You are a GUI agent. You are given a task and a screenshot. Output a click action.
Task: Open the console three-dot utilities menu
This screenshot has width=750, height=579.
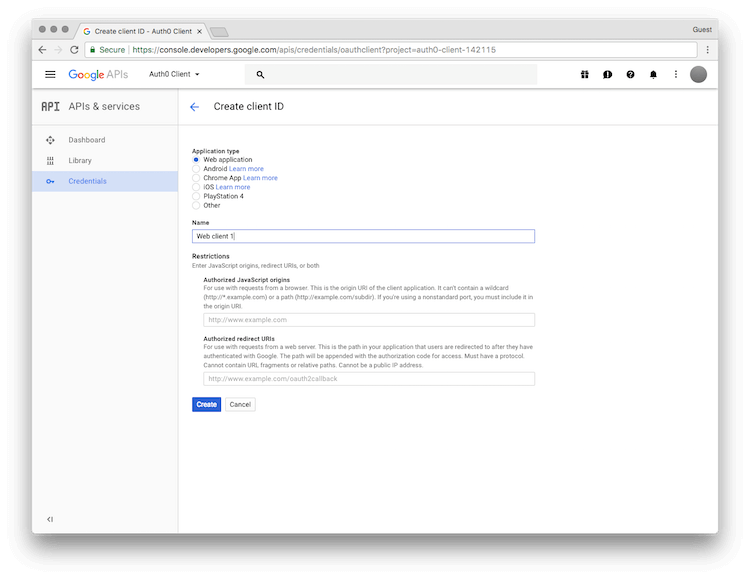point(676,74)
